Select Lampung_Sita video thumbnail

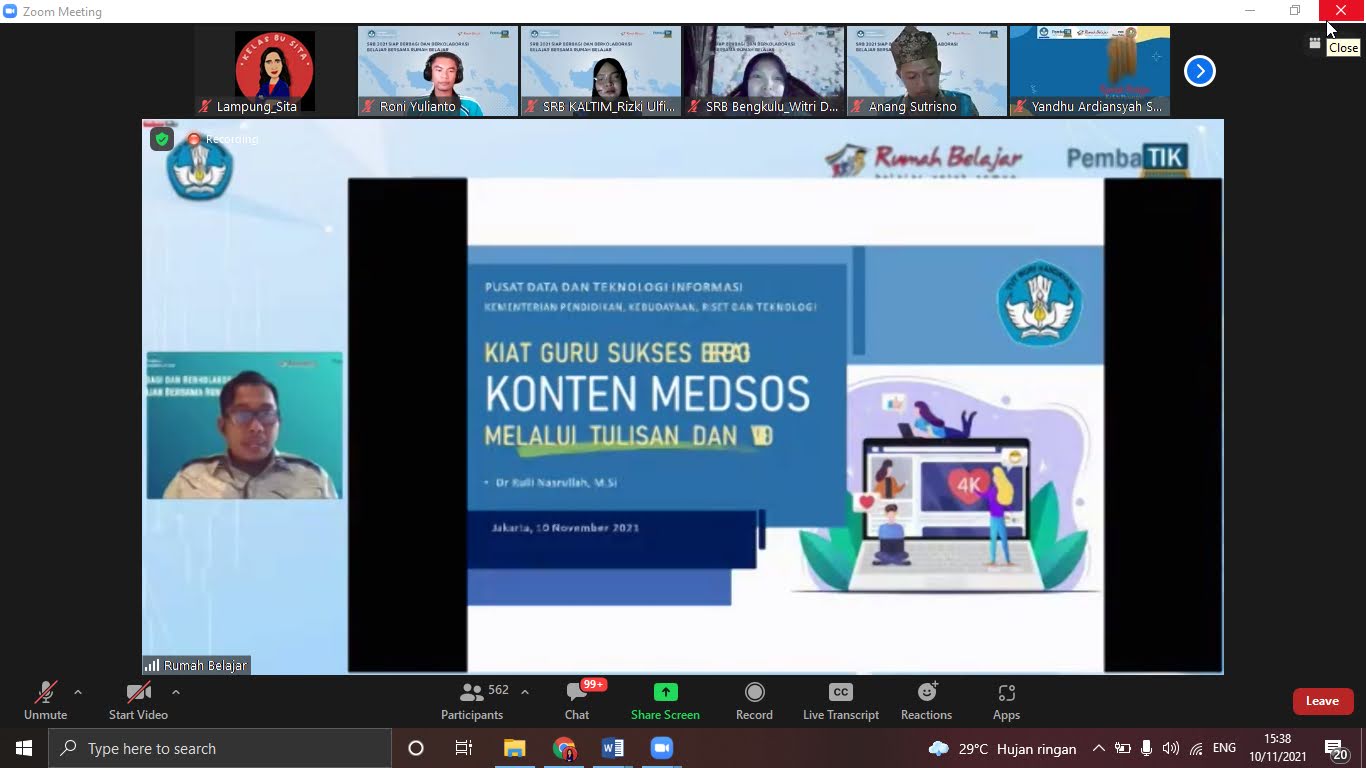pyautogui.click(x=275, y=71)
